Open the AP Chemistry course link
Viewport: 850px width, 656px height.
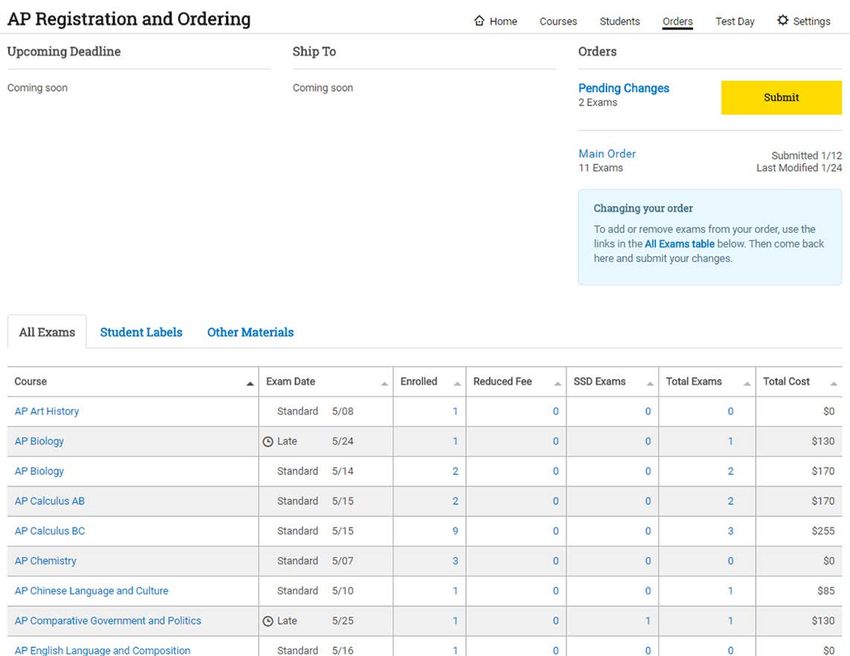click(x=45, y=561)
